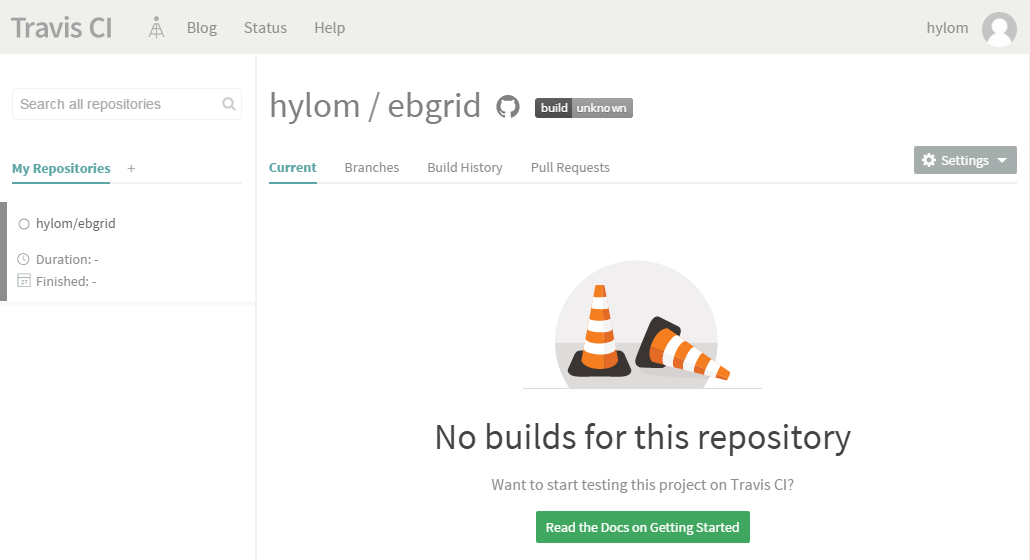The width and height of the screenshot is (1030, 560).
Task: Click the Finished: - text
Action: point(66,281)
